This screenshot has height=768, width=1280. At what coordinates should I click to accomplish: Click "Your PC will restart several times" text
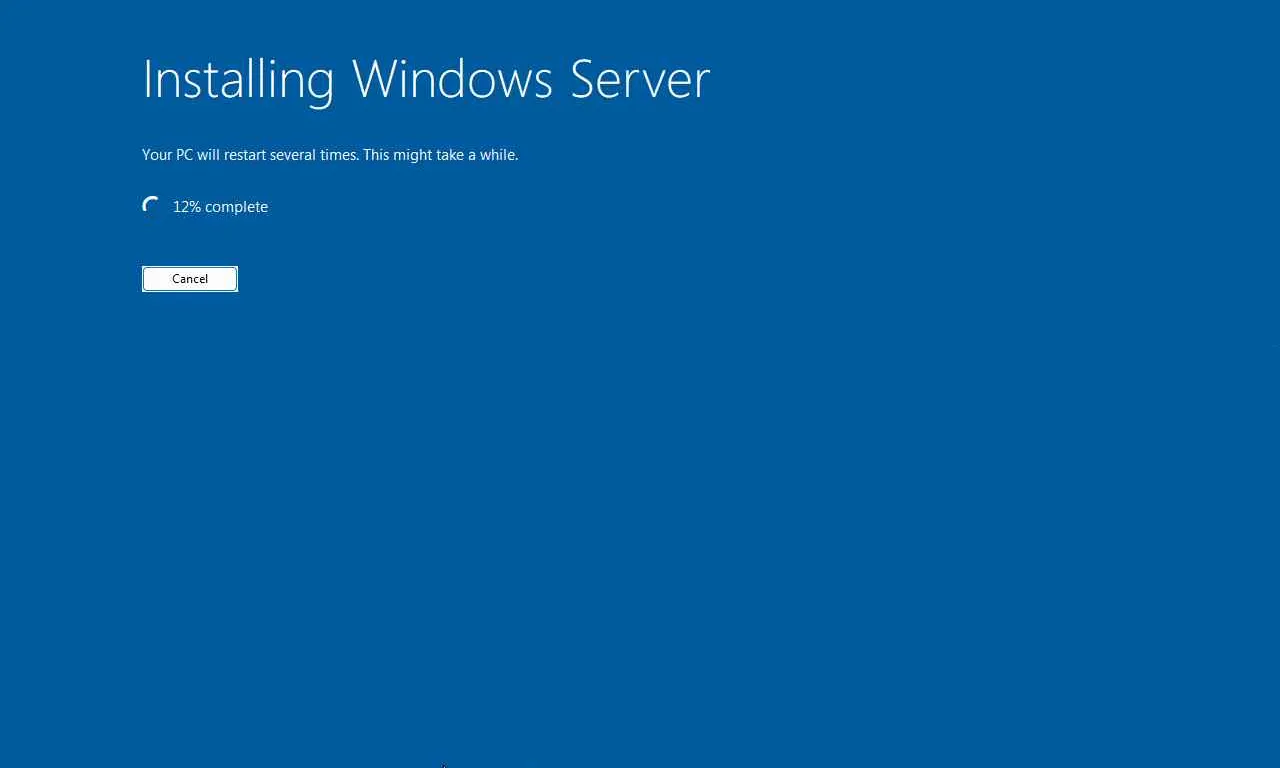[250, 155]
